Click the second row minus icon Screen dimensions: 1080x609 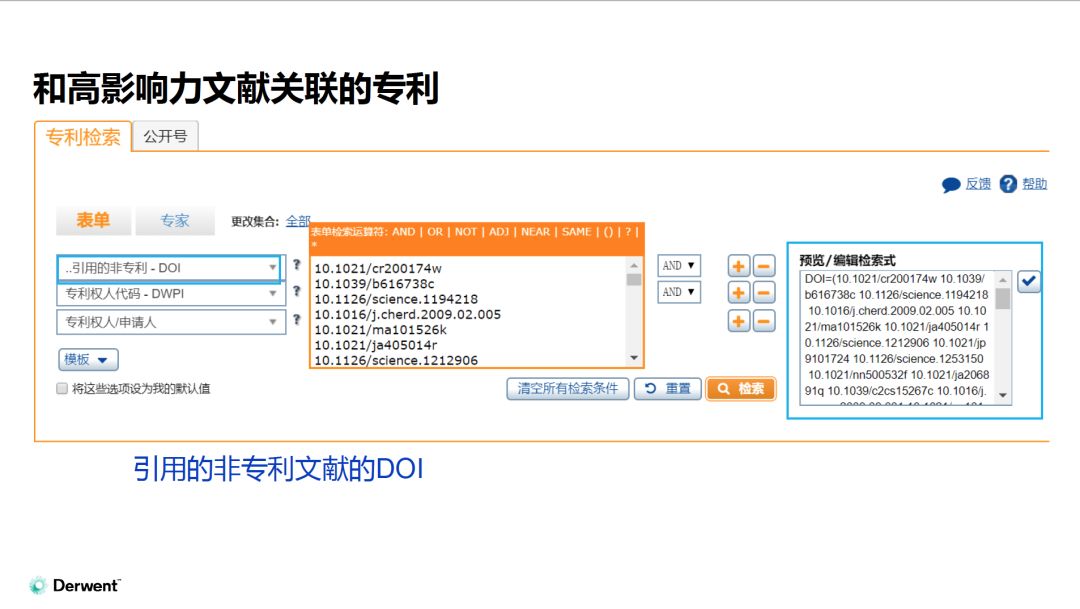pos(764,293)
